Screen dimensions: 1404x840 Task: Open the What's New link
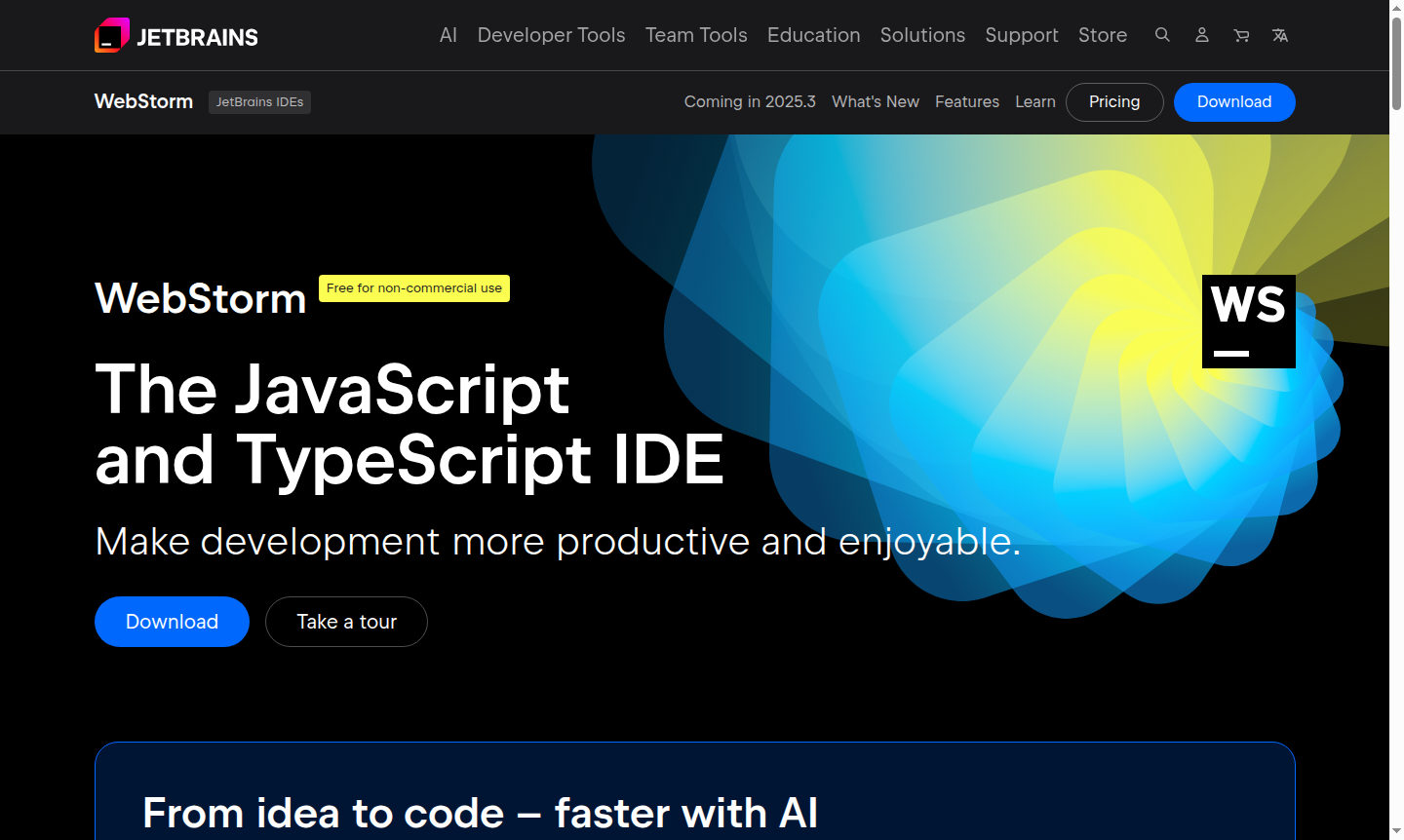point(875,101)
